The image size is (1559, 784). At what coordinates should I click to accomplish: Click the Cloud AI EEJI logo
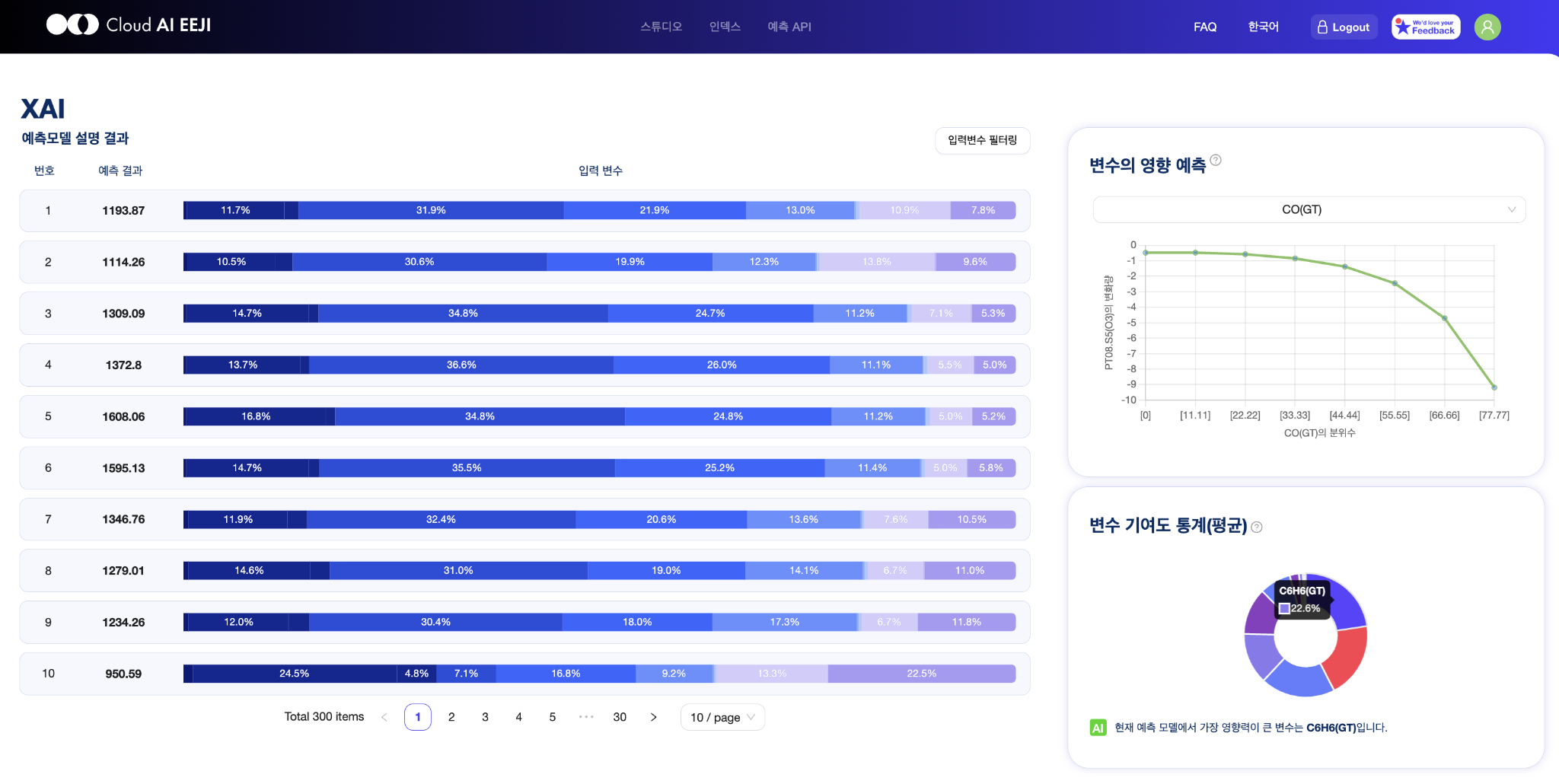[128, 25]
